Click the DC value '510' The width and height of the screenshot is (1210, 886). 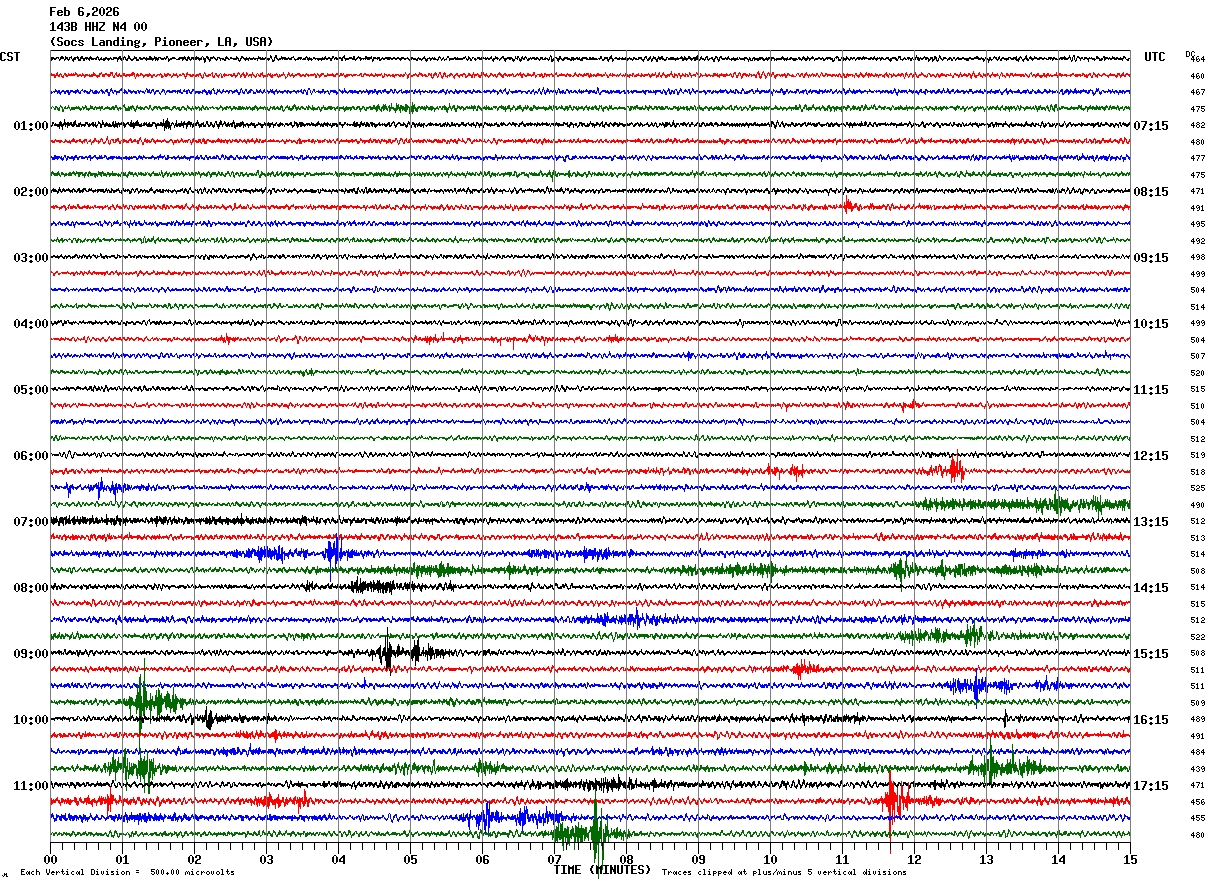click(1197, 406)
